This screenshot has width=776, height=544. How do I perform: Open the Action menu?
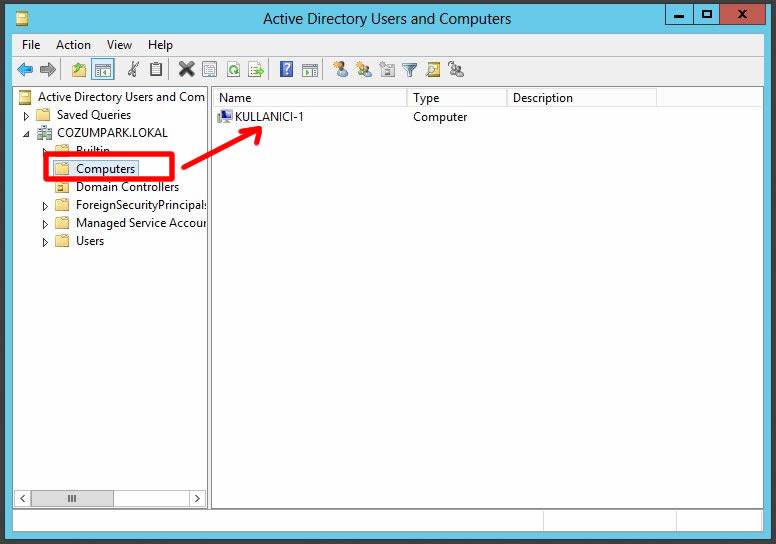[x=73, y=45]
